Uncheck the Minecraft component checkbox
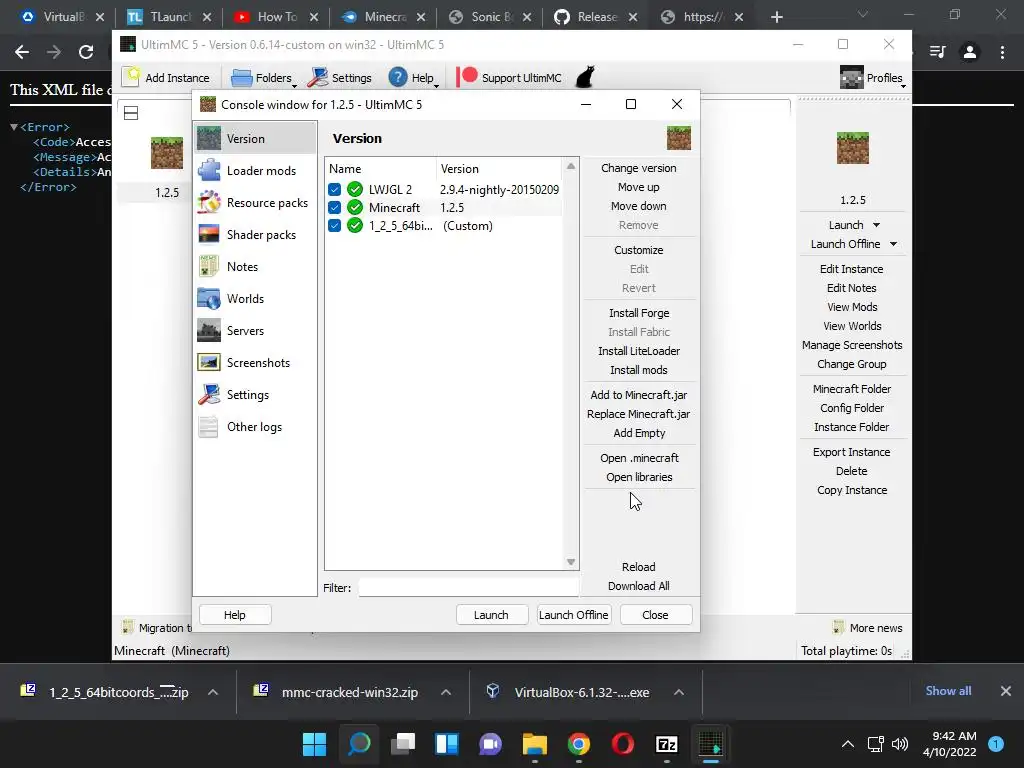This screenshot has height=768, width=1024. 334,208
